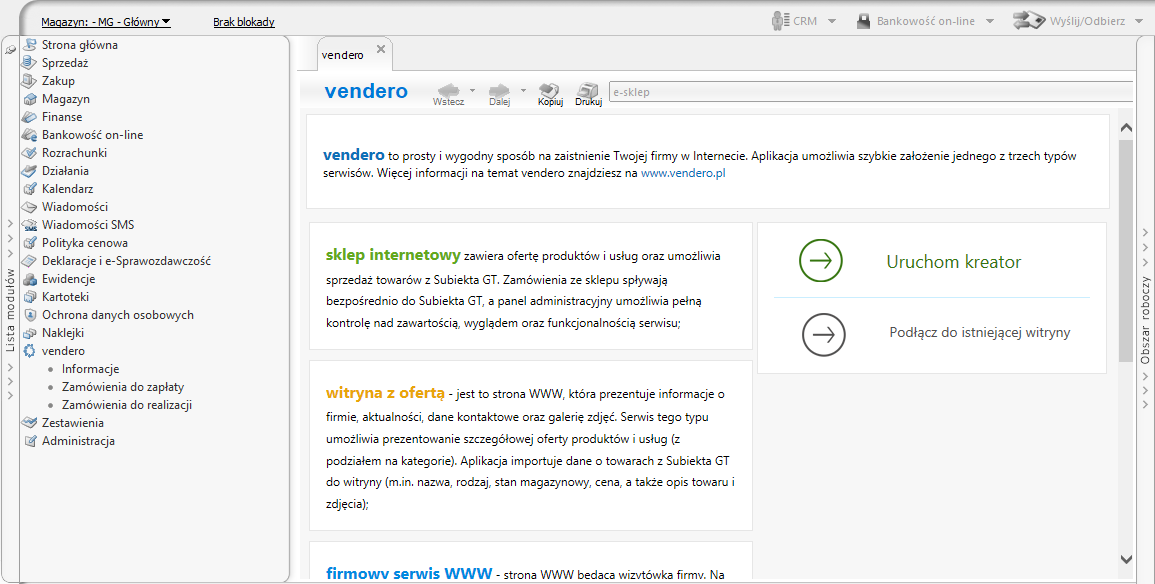Open the CRM dropdown arrow
Image resolution: width=1155 pixels, height=584 pixels.
tap(832, 21)
